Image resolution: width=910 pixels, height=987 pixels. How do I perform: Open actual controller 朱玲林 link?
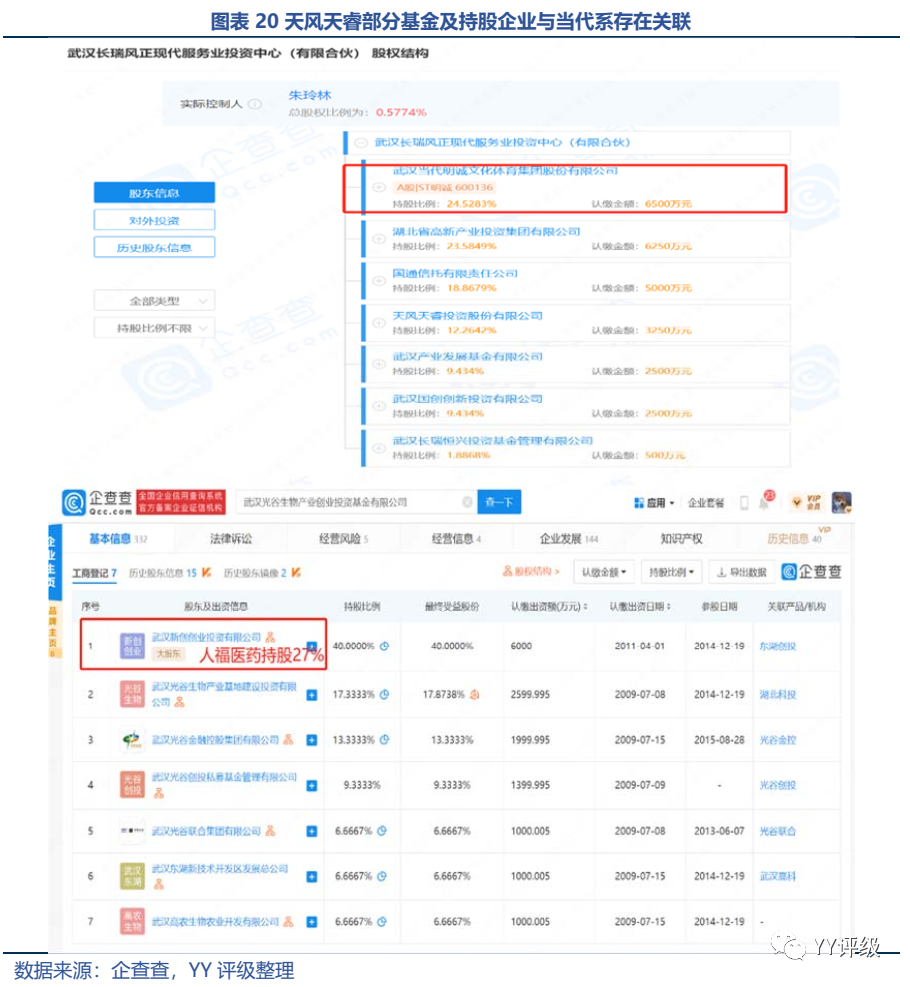(x=310, y=95)
